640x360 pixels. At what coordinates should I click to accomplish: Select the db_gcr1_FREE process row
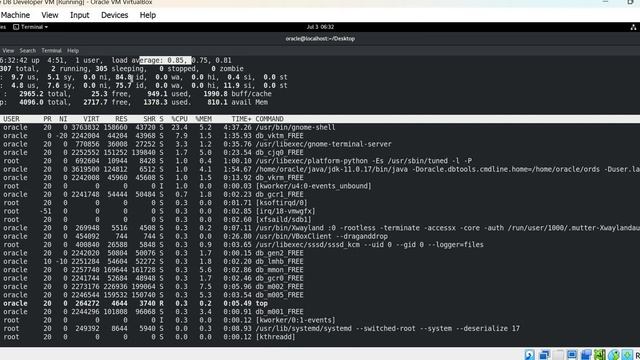pos(320,194)
